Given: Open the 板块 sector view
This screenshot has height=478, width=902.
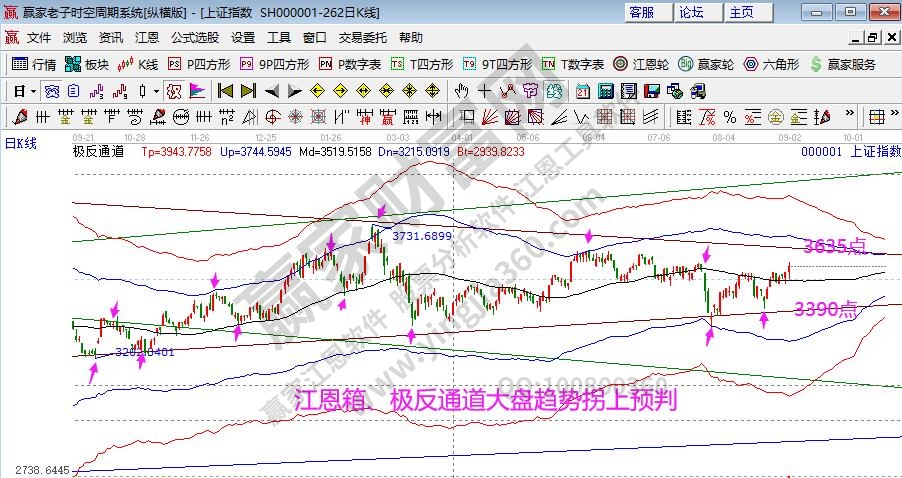Looking at the screenshot, I should point(87,64).
